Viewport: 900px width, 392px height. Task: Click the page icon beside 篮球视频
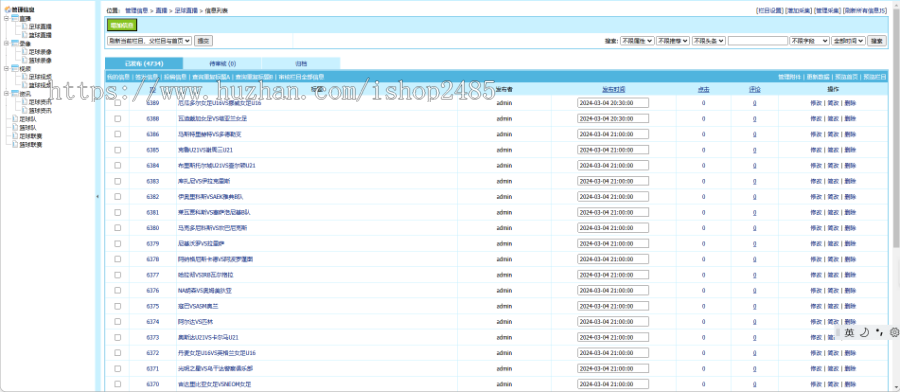[x=25, y=85]
